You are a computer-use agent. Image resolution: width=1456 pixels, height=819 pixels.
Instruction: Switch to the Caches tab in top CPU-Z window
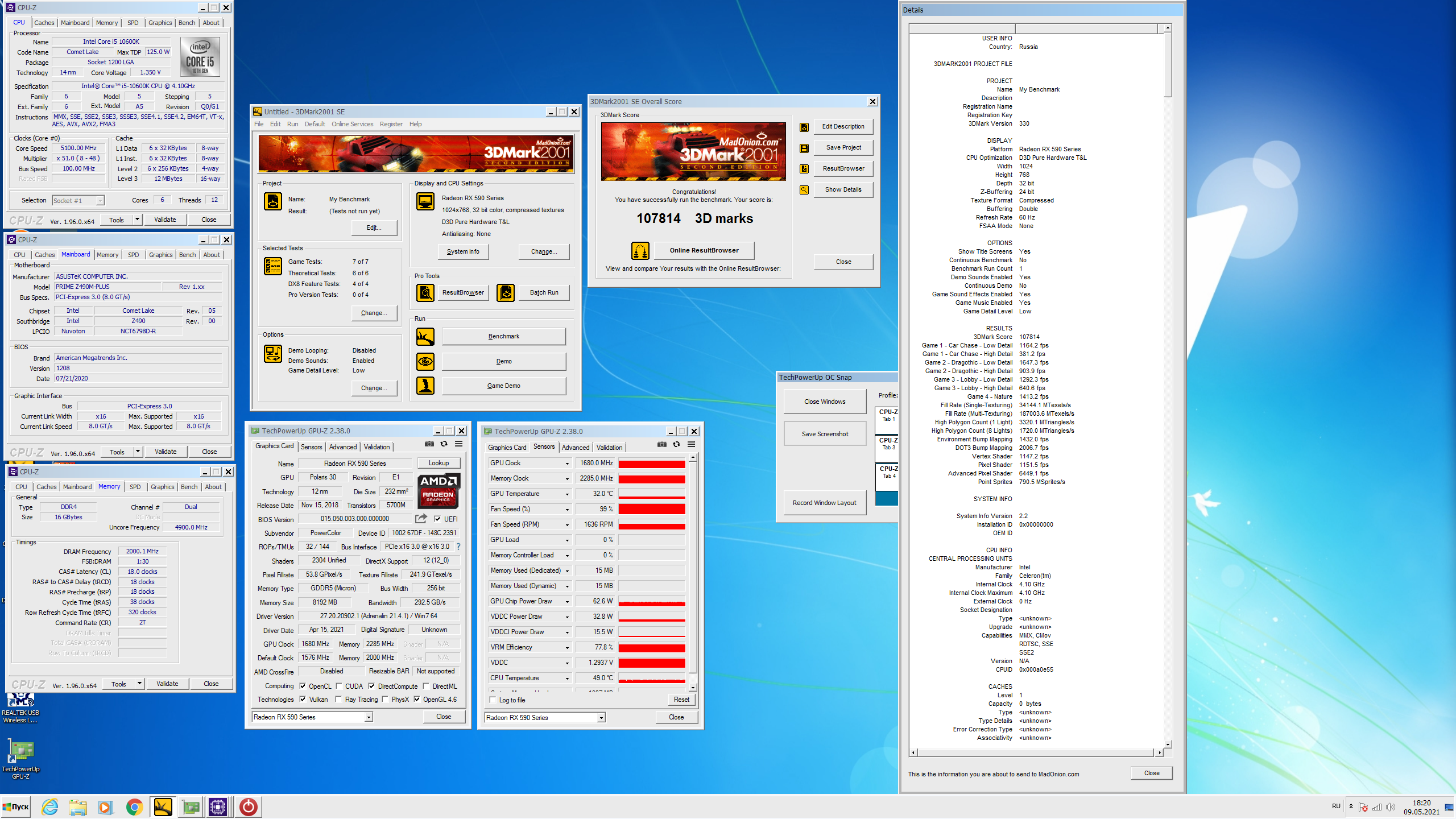44,23
